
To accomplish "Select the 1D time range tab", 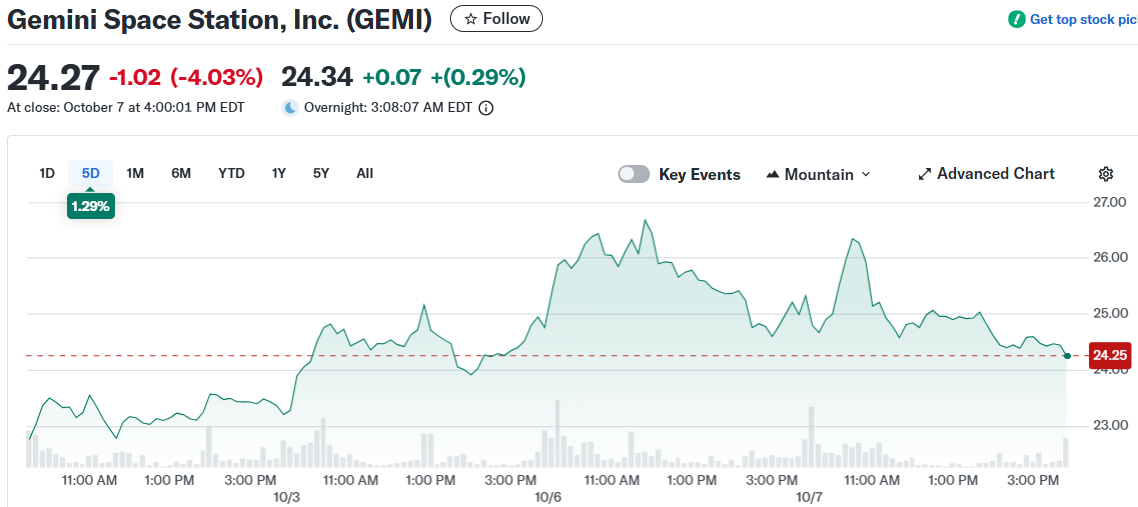I will pyautogui.click(x=47, y=173).
